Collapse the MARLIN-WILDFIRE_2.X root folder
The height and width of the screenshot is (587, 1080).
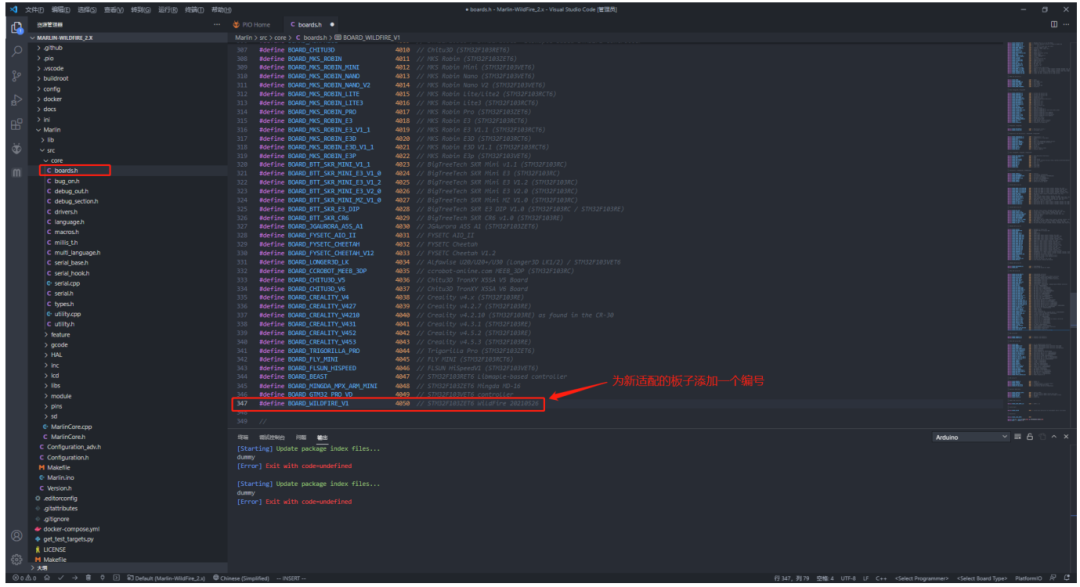(x=129, y=38)
